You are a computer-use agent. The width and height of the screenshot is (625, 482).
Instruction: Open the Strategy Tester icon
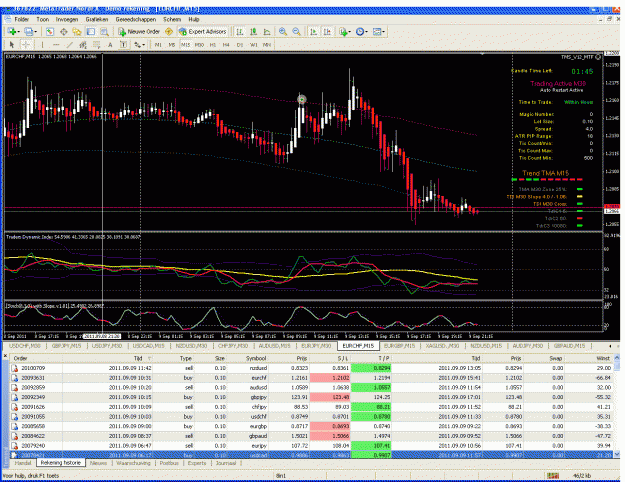coord(104,31)
